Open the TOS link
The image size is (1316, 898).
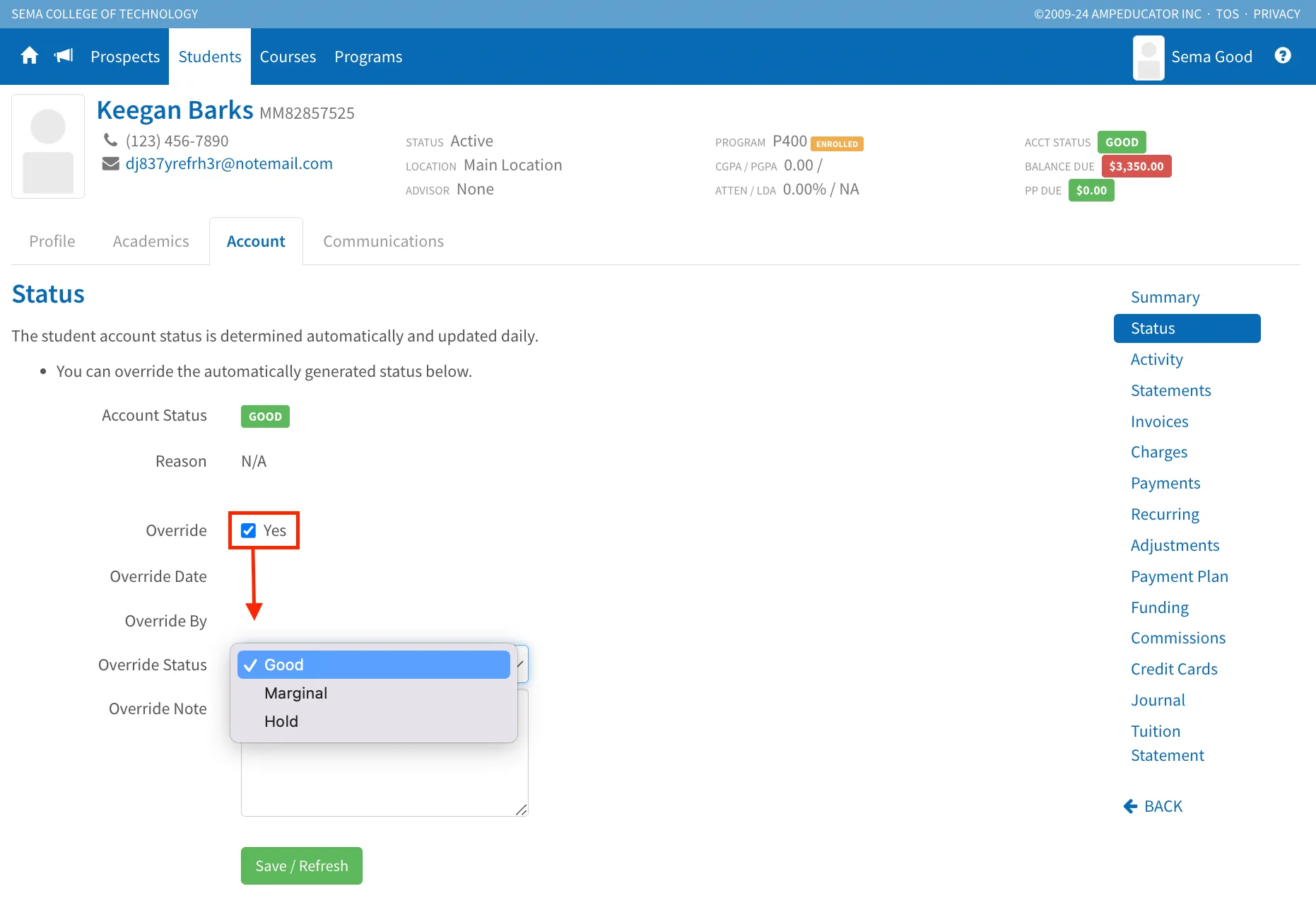[1227, 13]
